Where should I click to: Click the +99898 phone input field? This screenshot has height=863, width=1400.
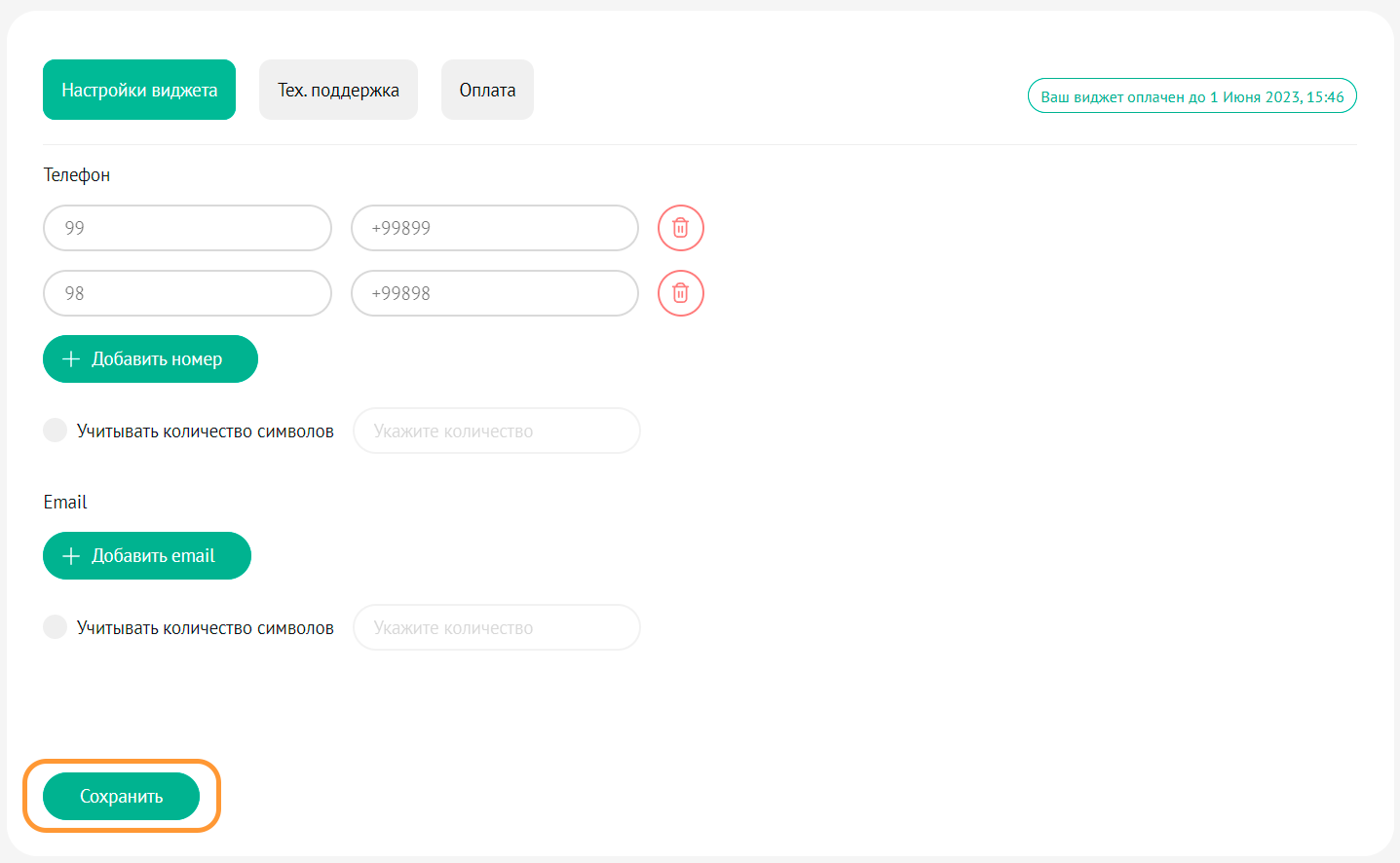(x=494, y=293)
